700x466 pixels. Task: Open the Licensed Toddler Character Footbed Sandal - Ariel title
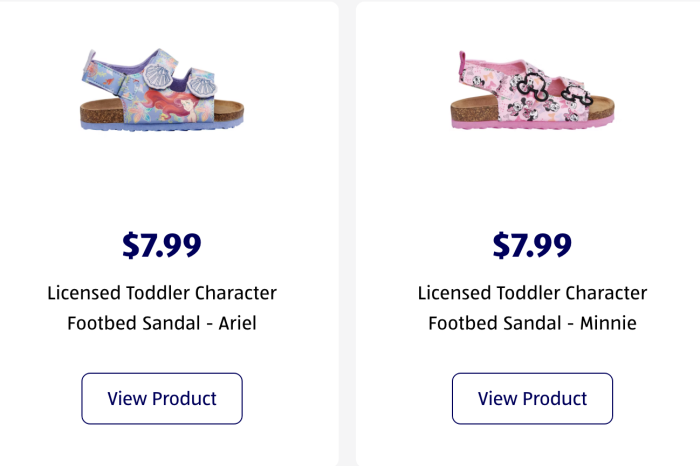(162, 308)
